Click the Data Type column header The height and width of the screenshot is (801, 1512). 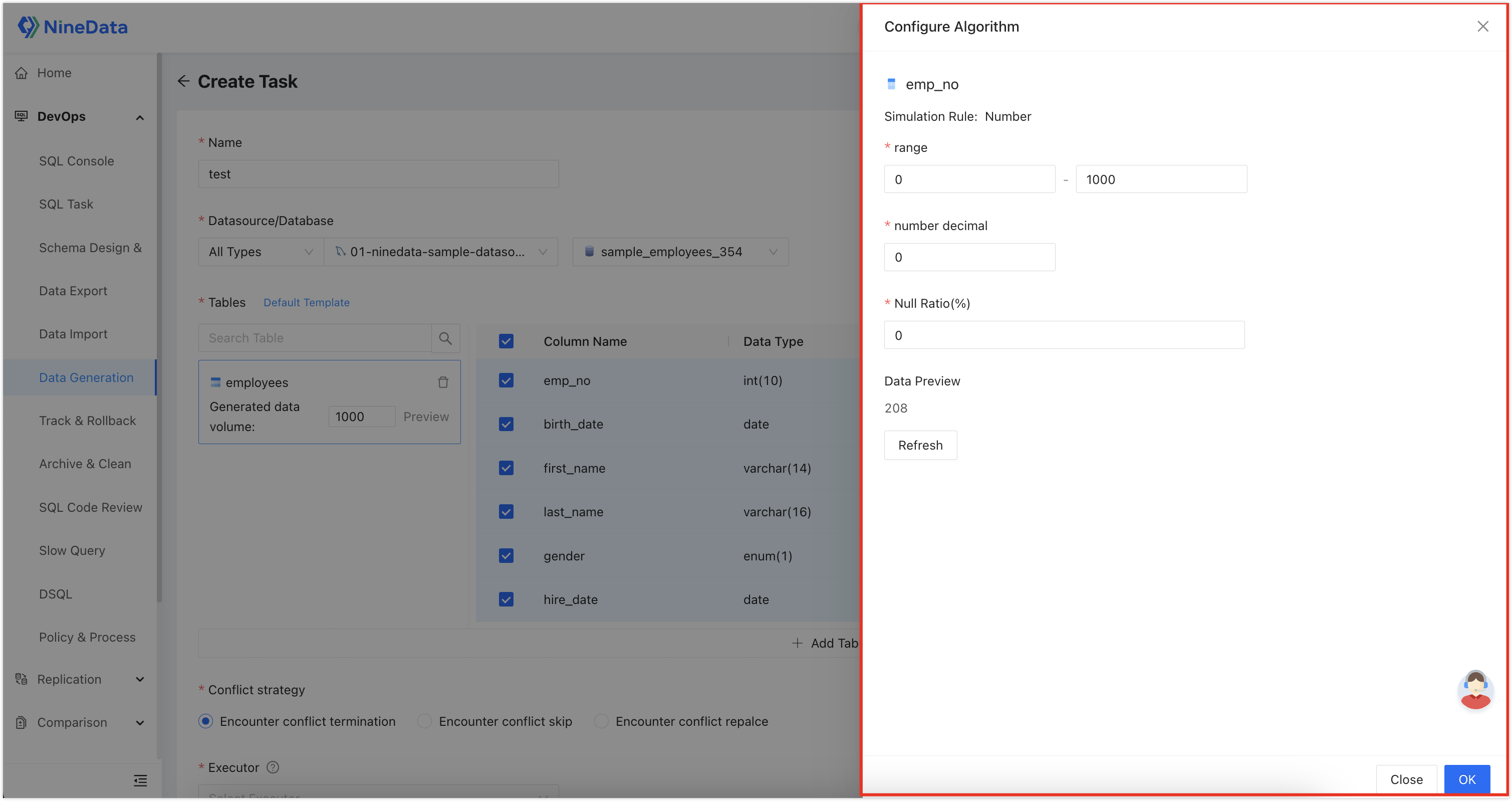click(x=773, y=341)
